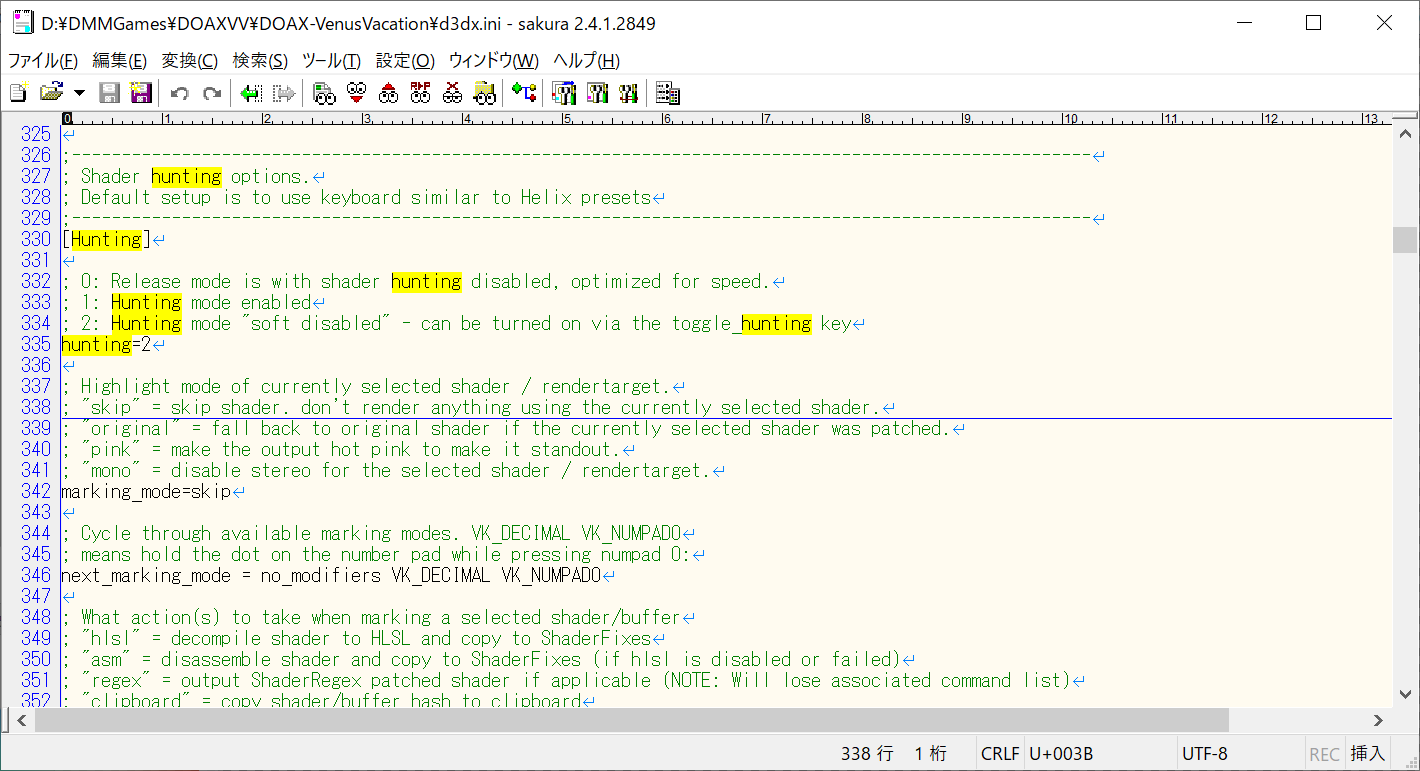Screen dimensions: 1420x771
Task: Click the horizontal scrollbar right arrow
Action: click(x=1379, y=720)
